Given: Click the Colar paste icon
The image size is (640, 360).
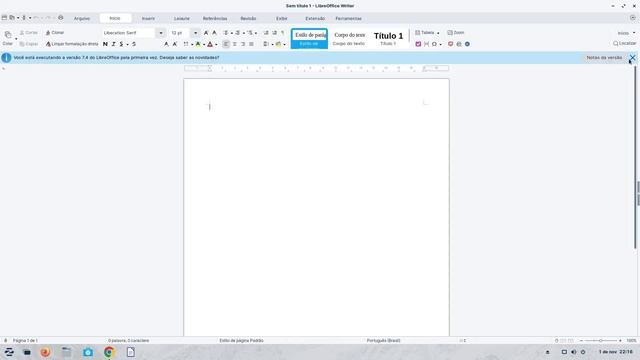Looking at the screenshot, I should (8, 35).
